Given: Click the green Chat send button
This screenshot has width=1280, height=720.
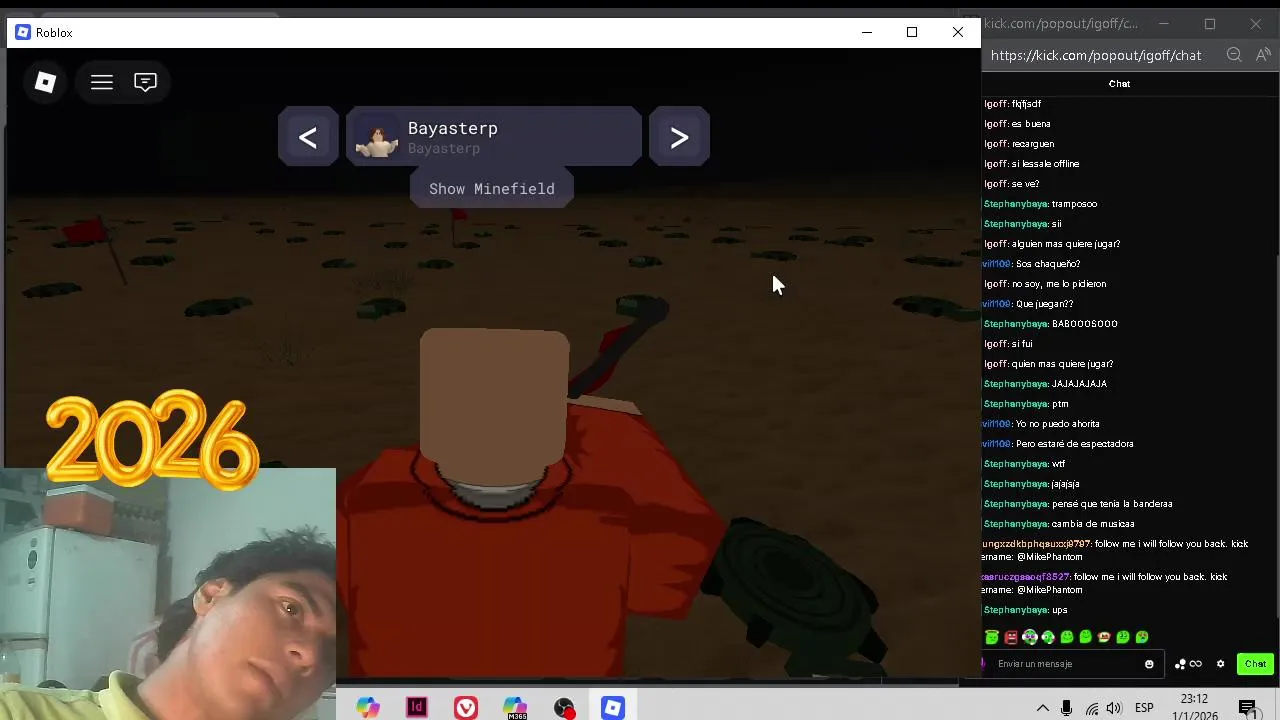Looking at the screenshot, I should 1255,664.
